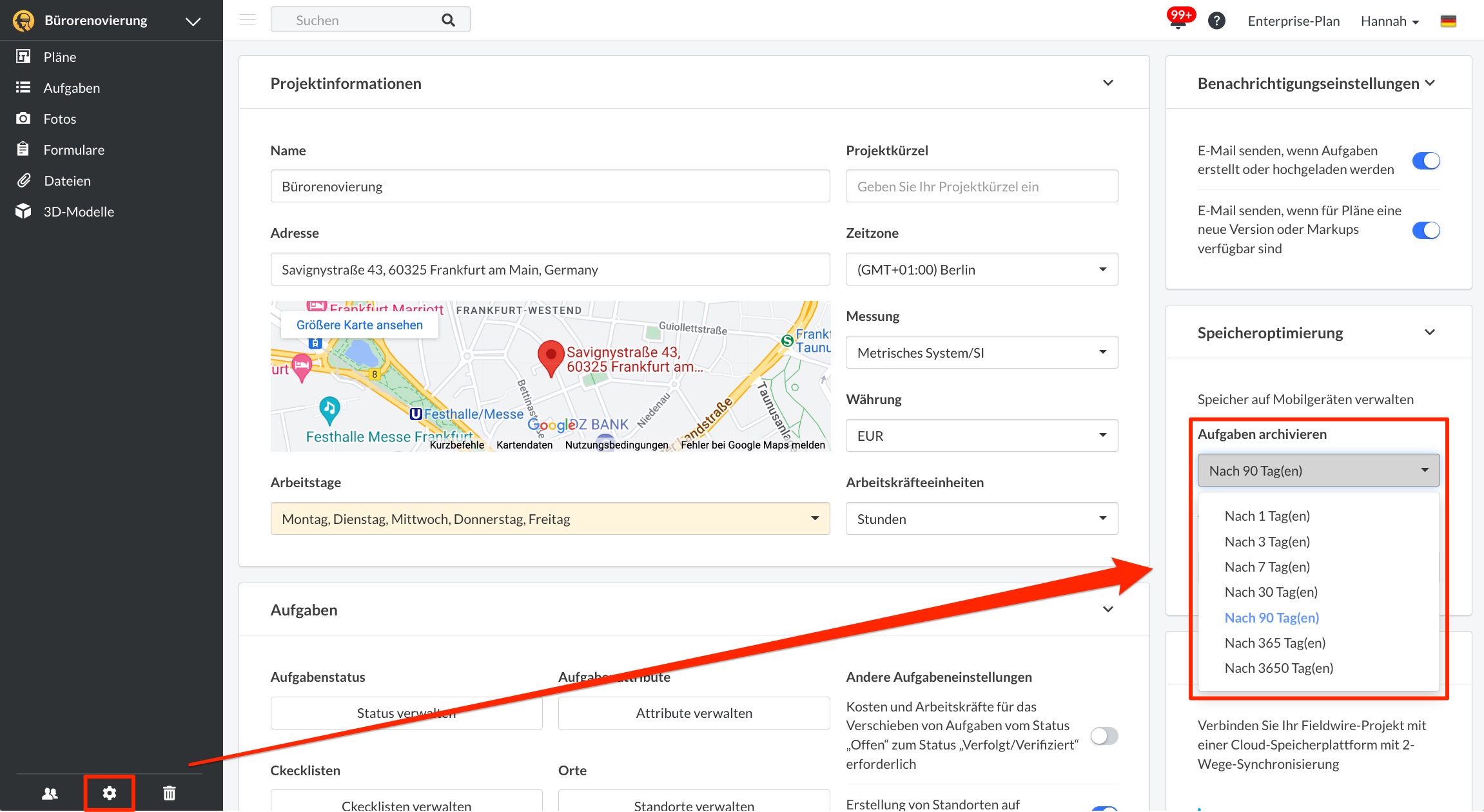Click the Dateien paperclip icon

[x=23, y=180]
